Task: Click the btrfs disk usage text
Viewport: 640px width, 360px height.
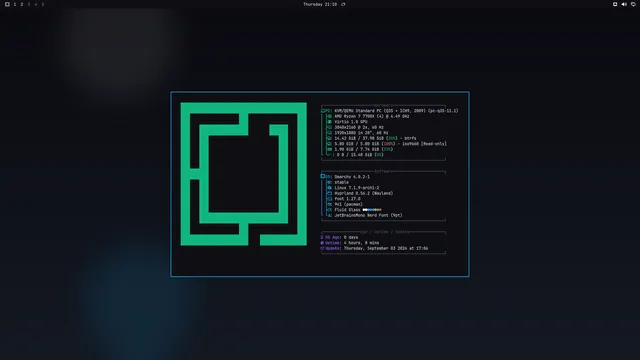Action: [x=376, y=138]
